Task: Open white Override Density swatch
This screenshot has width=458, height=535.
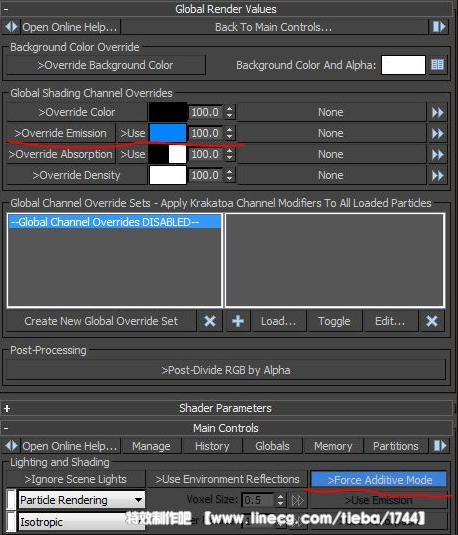Action: point(168,175)
